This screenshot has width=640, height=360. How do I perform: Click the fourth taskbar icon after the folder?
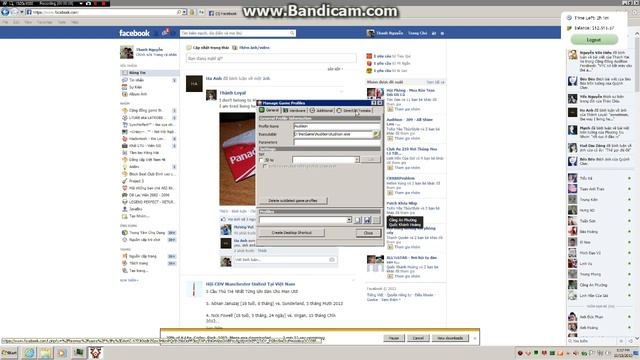pos(62,353)
